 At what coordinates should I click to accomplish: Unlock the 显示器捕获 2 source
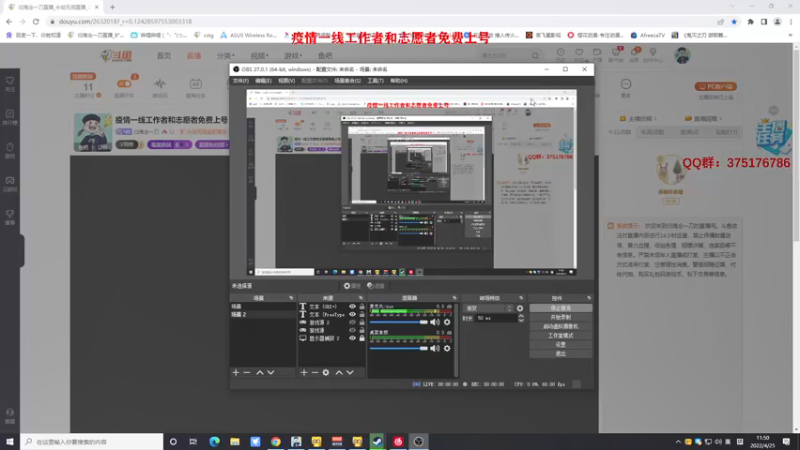click(x=362, y=338)
